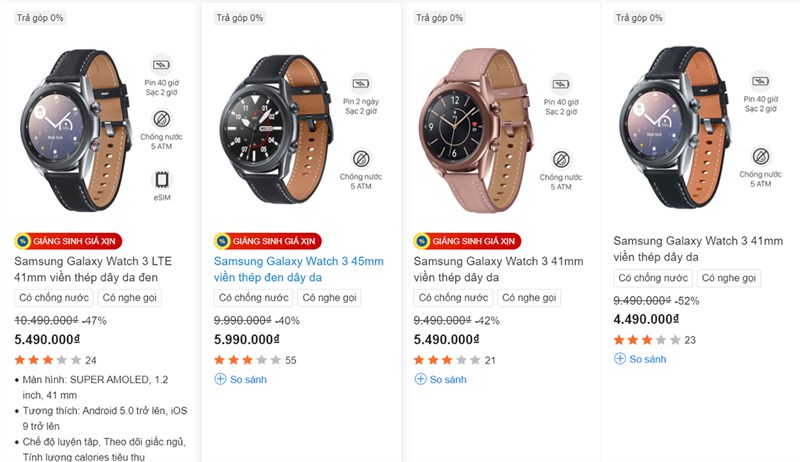
Task: Select 'Có nghe gọi' tag on rightmost watch
Action: click(x=728, y=278)
